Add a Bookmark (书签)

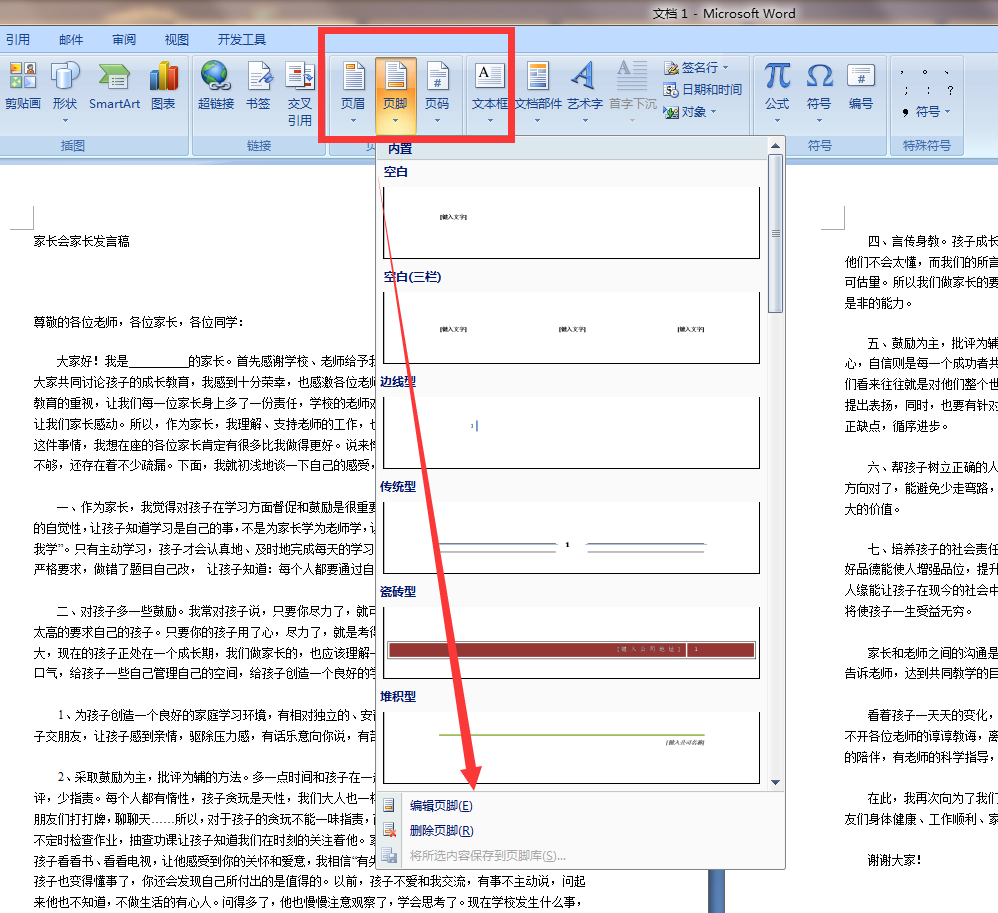click(x=258, y=88)
